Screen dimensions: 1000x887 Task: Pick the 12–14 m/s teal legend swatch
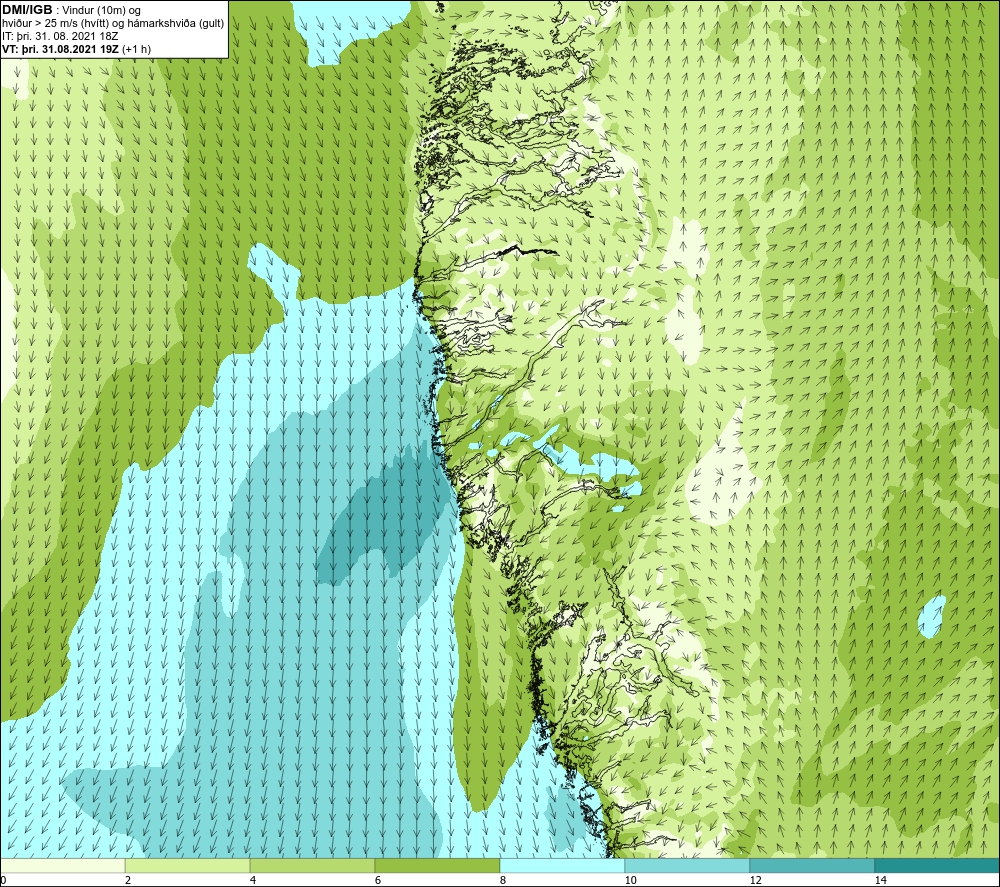[812, 865]
